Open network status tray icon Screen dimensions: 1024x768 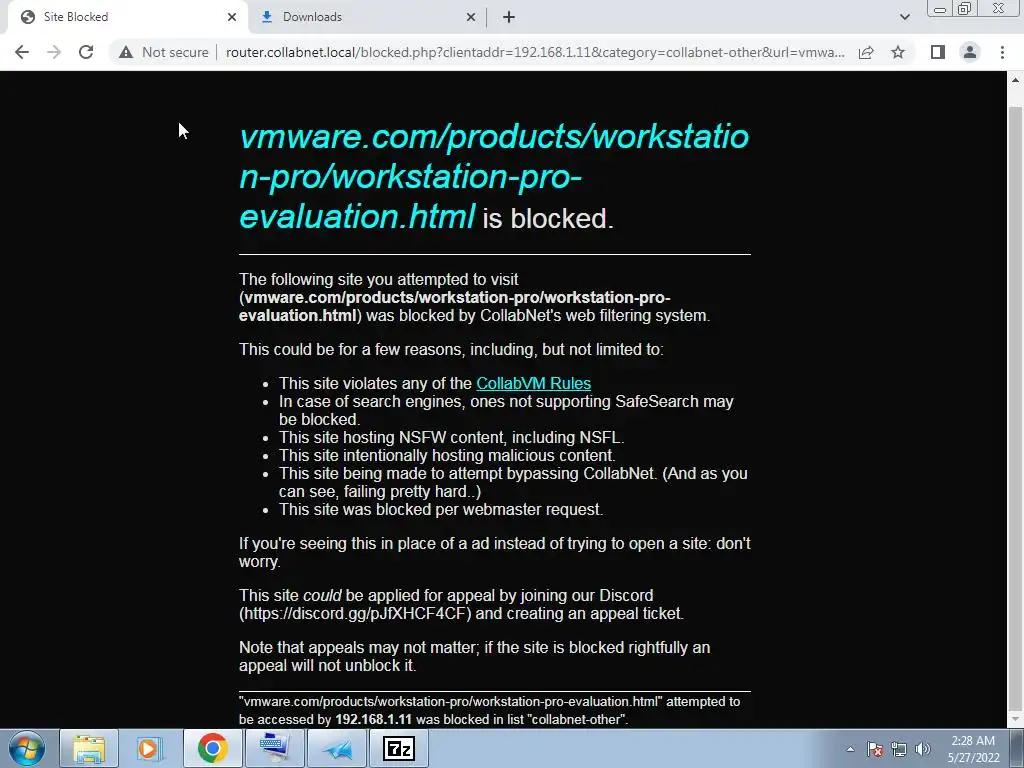click(899, 749)
